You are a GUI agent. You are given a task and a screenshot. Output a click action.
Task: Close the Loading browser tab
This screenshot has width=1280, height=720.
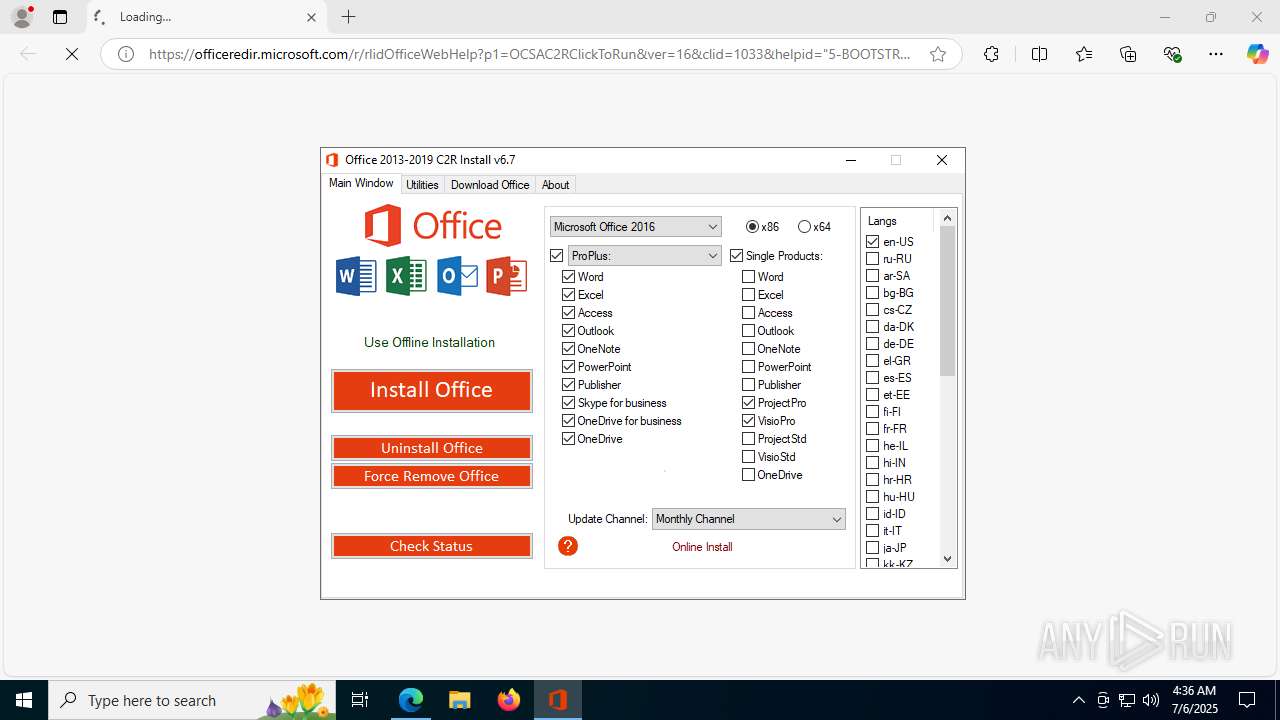[x=311, y=17]
